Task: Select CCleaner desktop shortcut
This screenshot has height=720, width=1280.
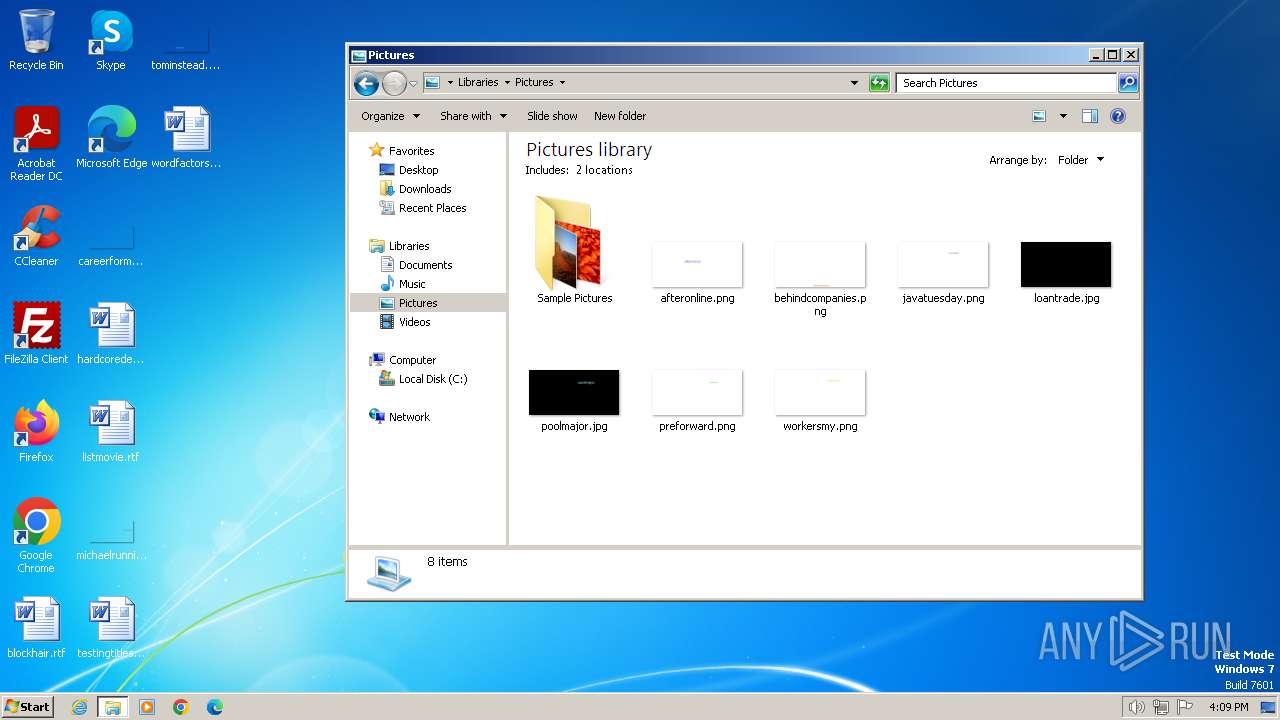Action: point(36,236)
